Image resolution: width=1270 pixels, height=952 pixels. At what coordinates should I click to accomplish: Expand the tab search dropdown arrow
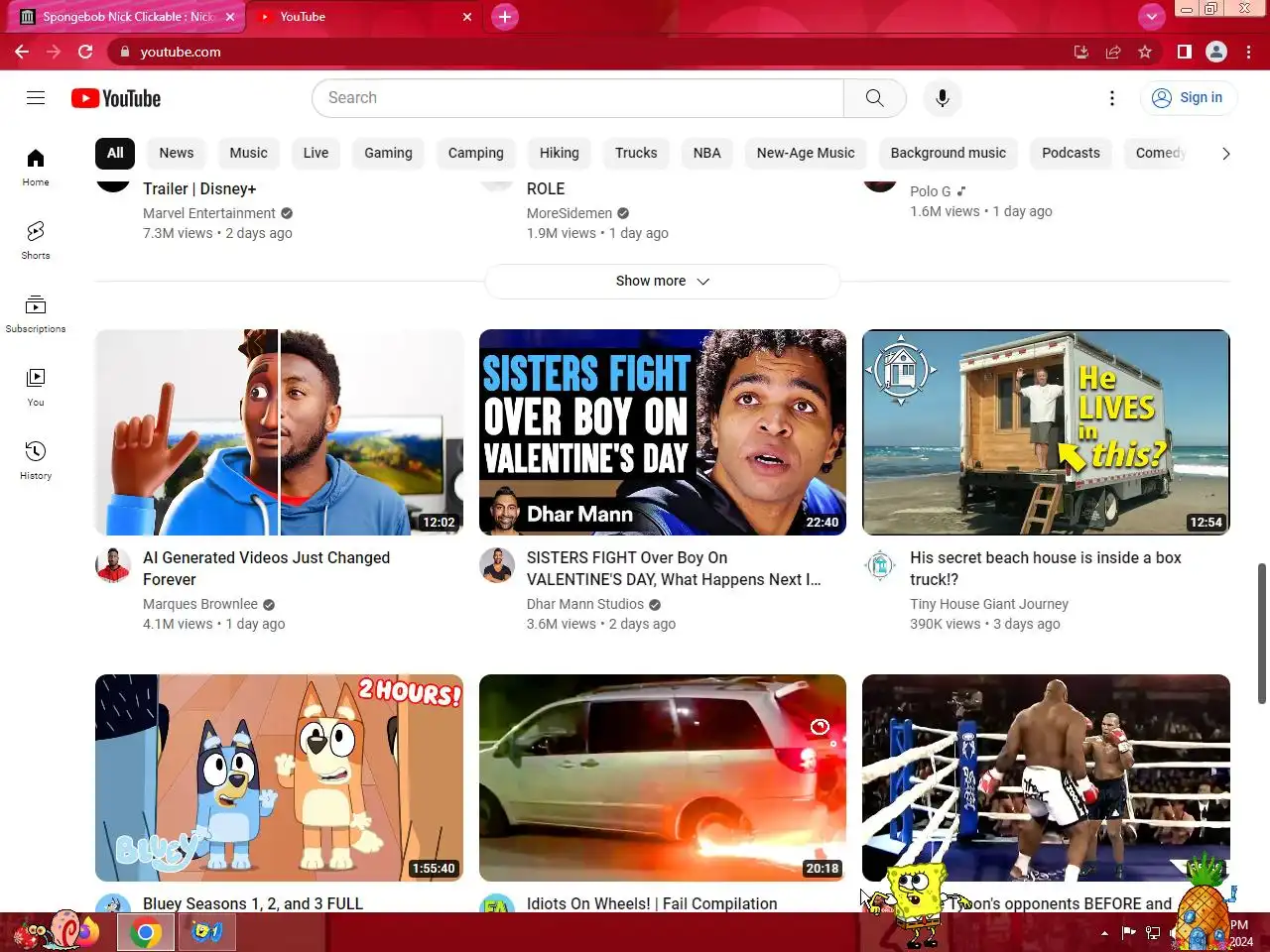(1151, 17)
